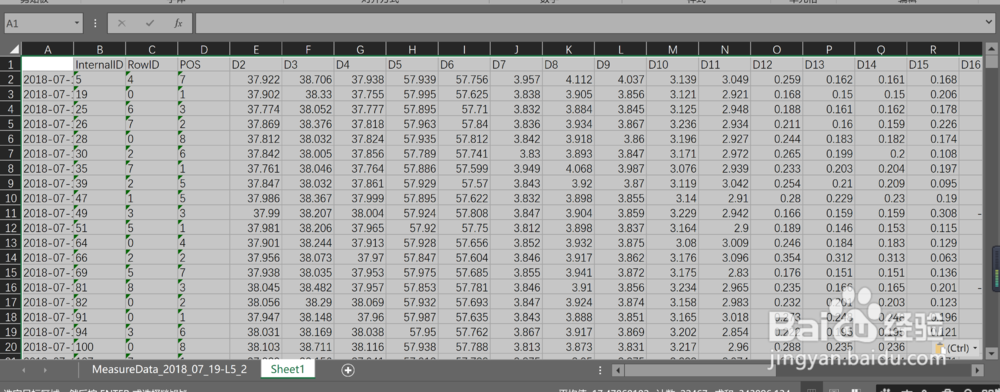Click the D15 header cell
The width and height of the screenshot is (1000, 392).
[933, 64]
